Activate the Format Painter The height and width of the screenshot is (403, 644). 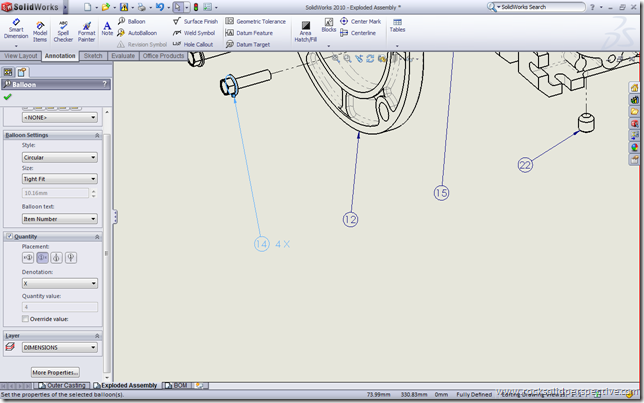click(86, 32)
